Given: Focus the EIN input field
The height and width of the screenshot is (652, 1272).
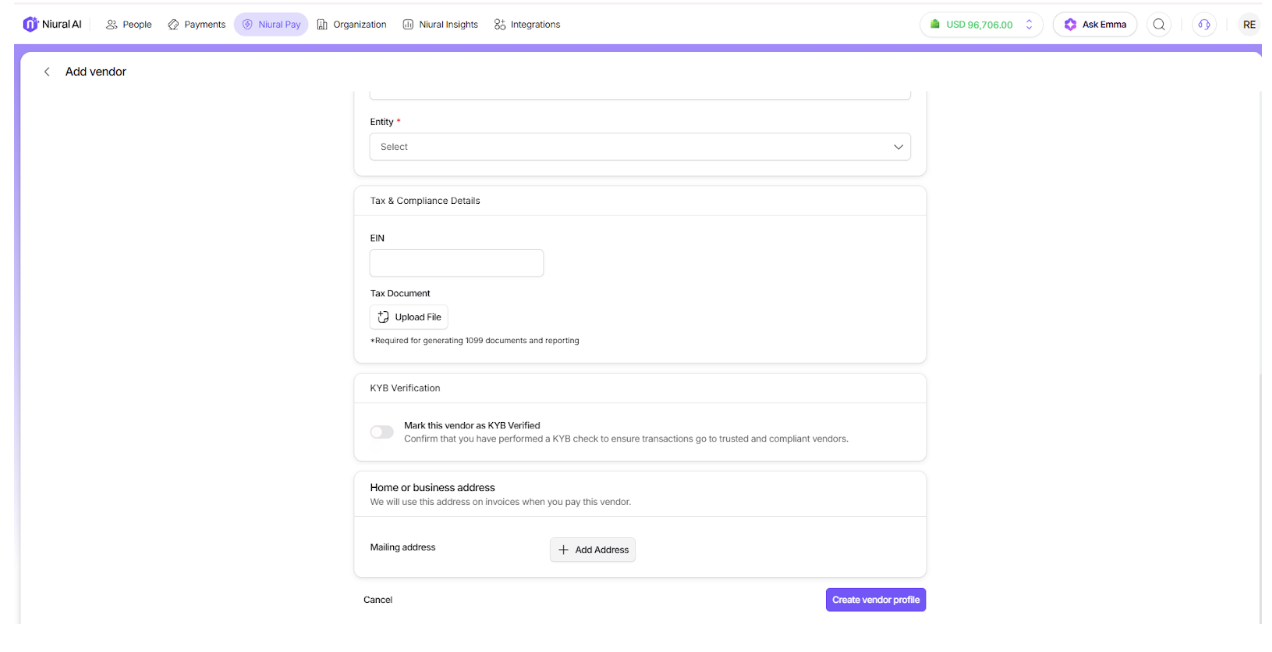Looking at the screenshot, I should pyautogui.click(x=456, y=263).
